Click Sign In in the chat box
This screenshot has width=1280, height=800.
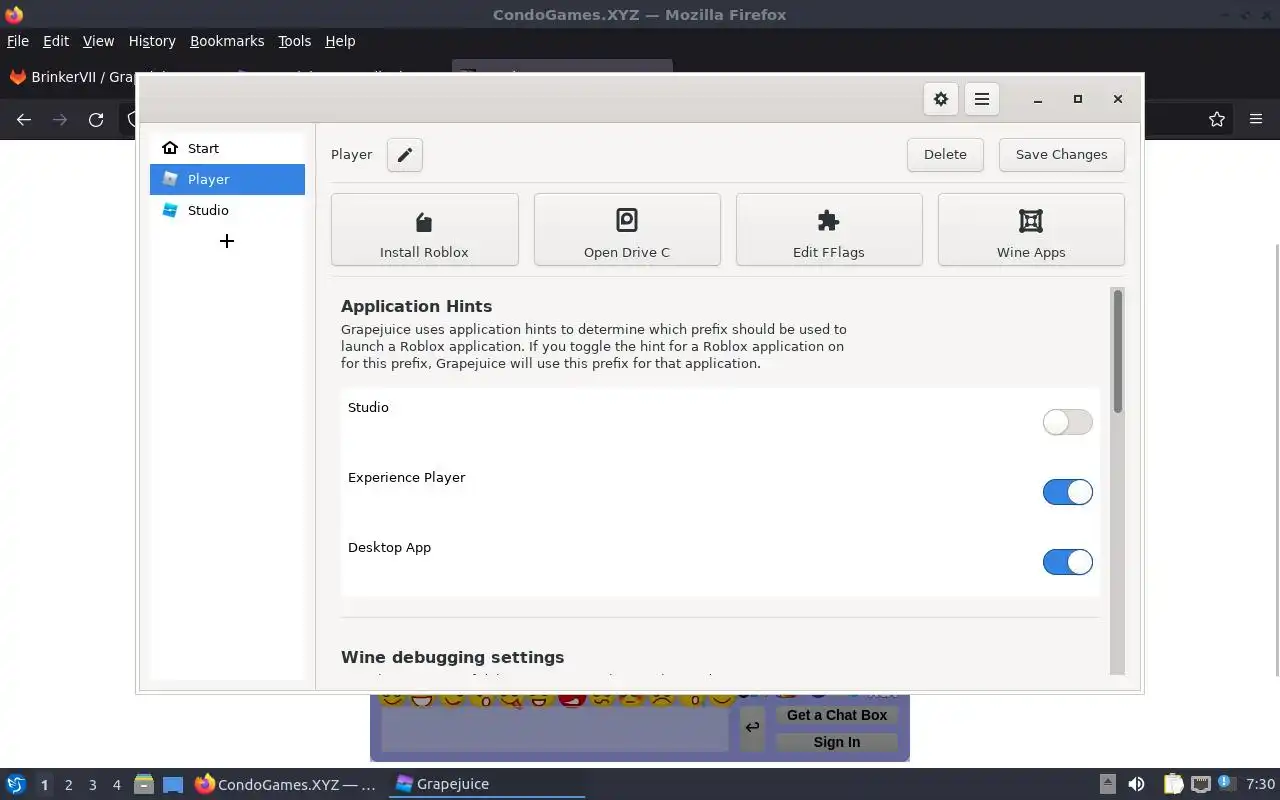click(837, 742)
